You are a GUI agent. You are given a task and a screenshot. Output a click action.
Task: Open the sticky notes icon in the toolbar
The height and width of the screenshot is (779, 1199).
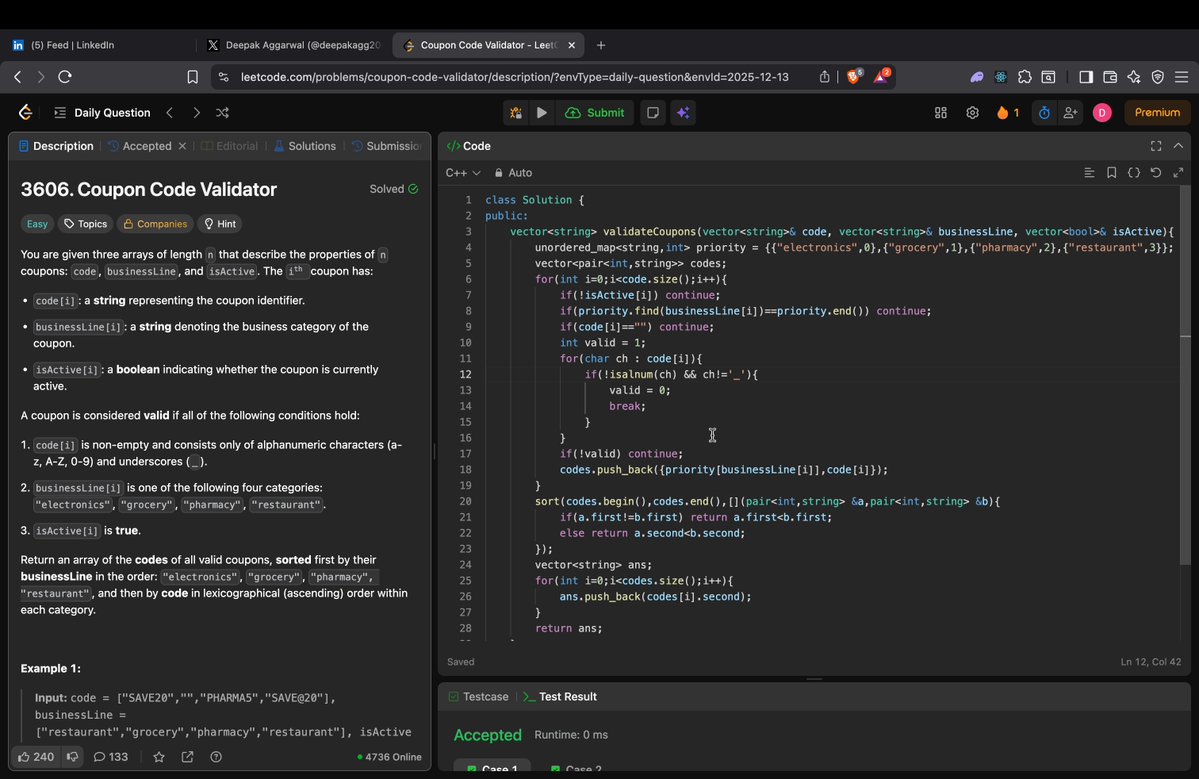(653, 113)
